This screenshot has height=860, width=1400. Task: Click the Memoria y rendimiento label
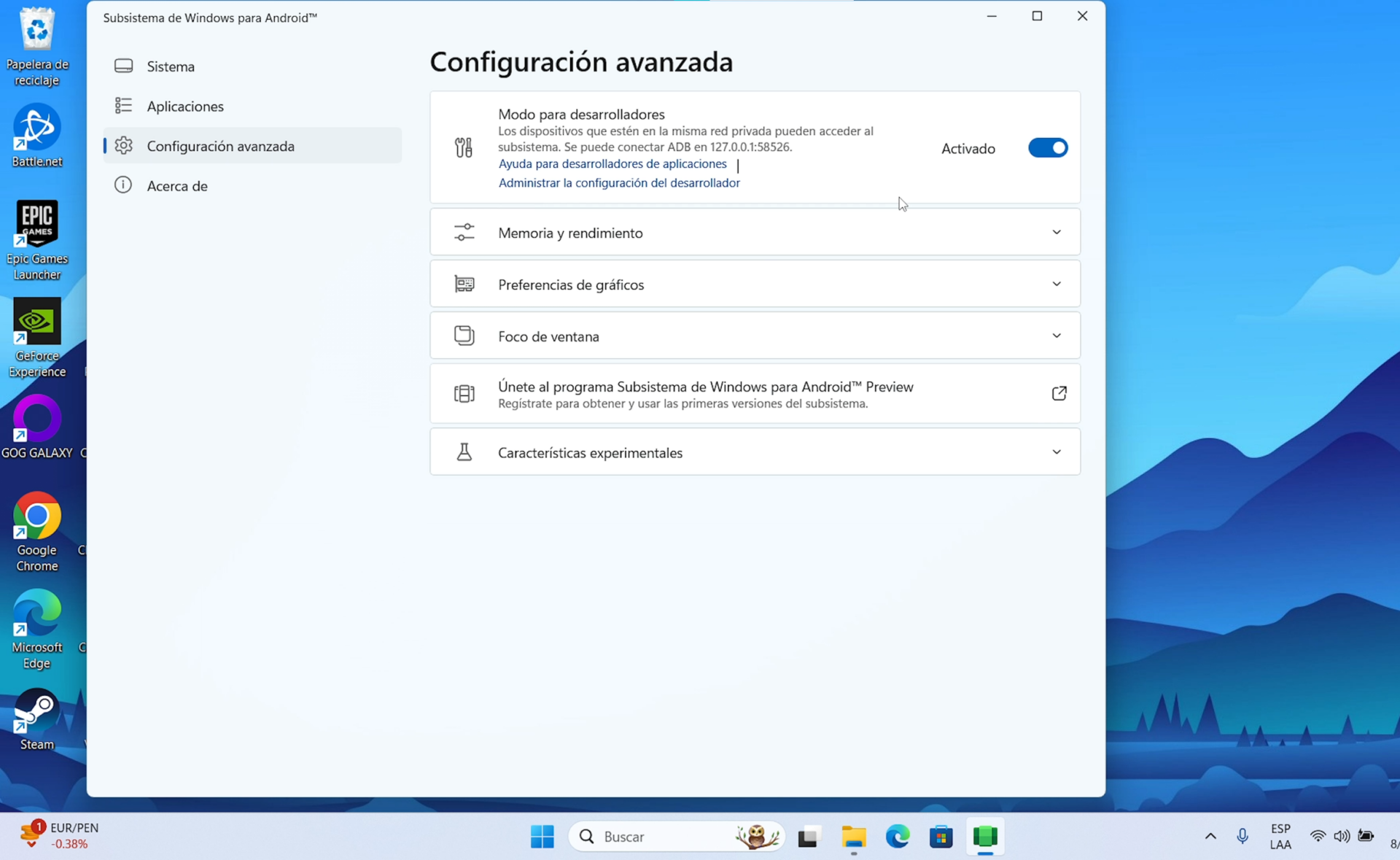tap(570, 233)
